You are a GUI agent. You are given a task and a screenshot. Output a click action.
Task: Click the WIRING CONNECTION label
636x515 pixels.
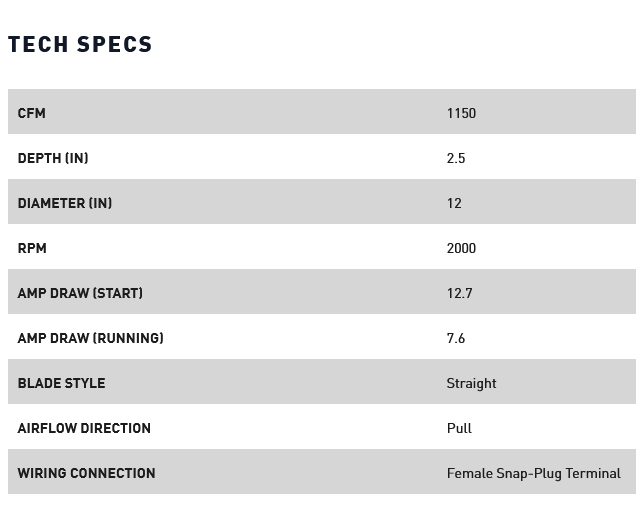[x=86, y=473]
